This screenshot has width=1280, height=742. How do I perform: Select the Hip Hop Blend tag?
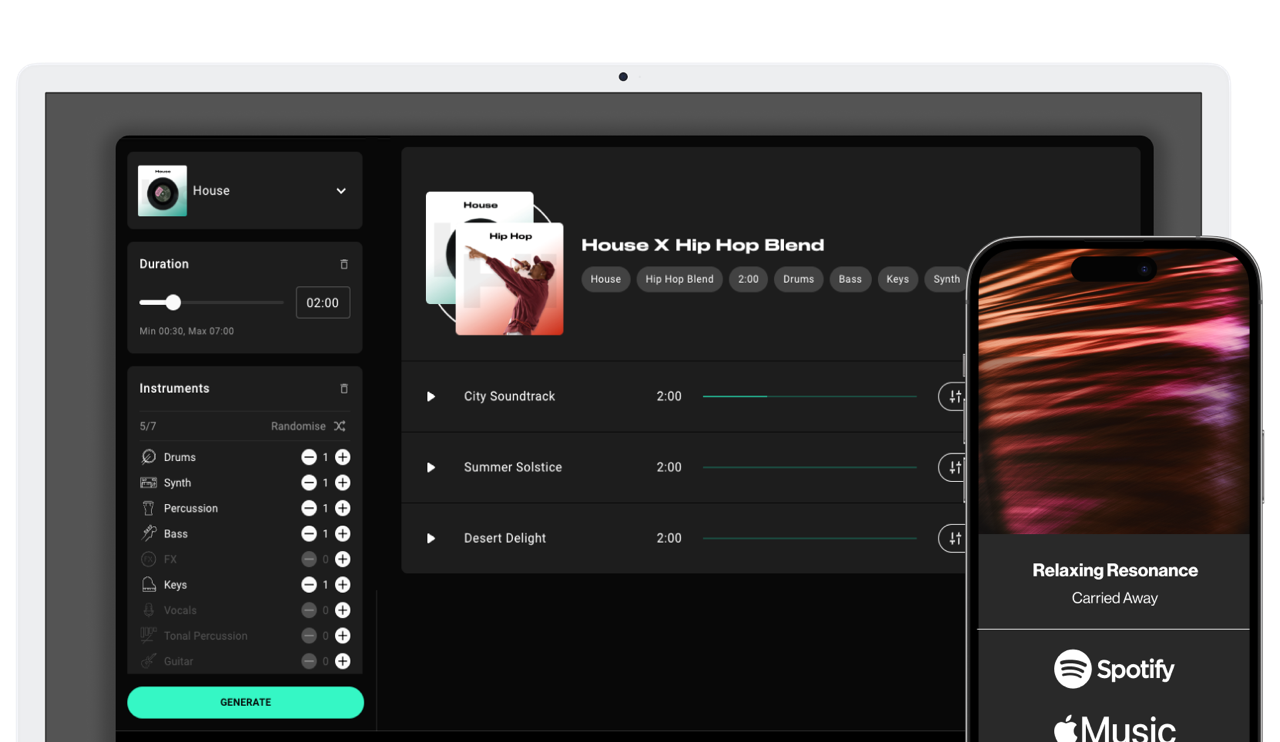(679, 279)
